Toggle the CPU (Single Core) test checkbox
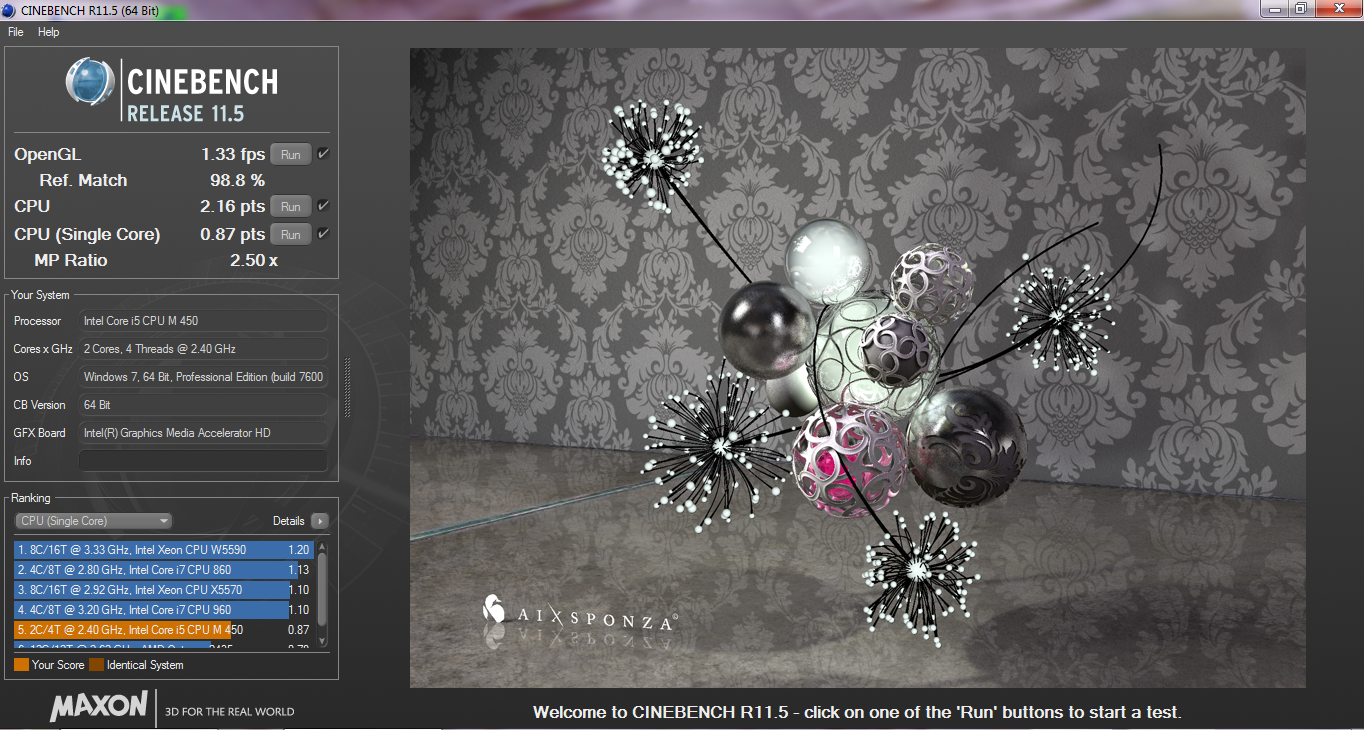 [323, 234]
